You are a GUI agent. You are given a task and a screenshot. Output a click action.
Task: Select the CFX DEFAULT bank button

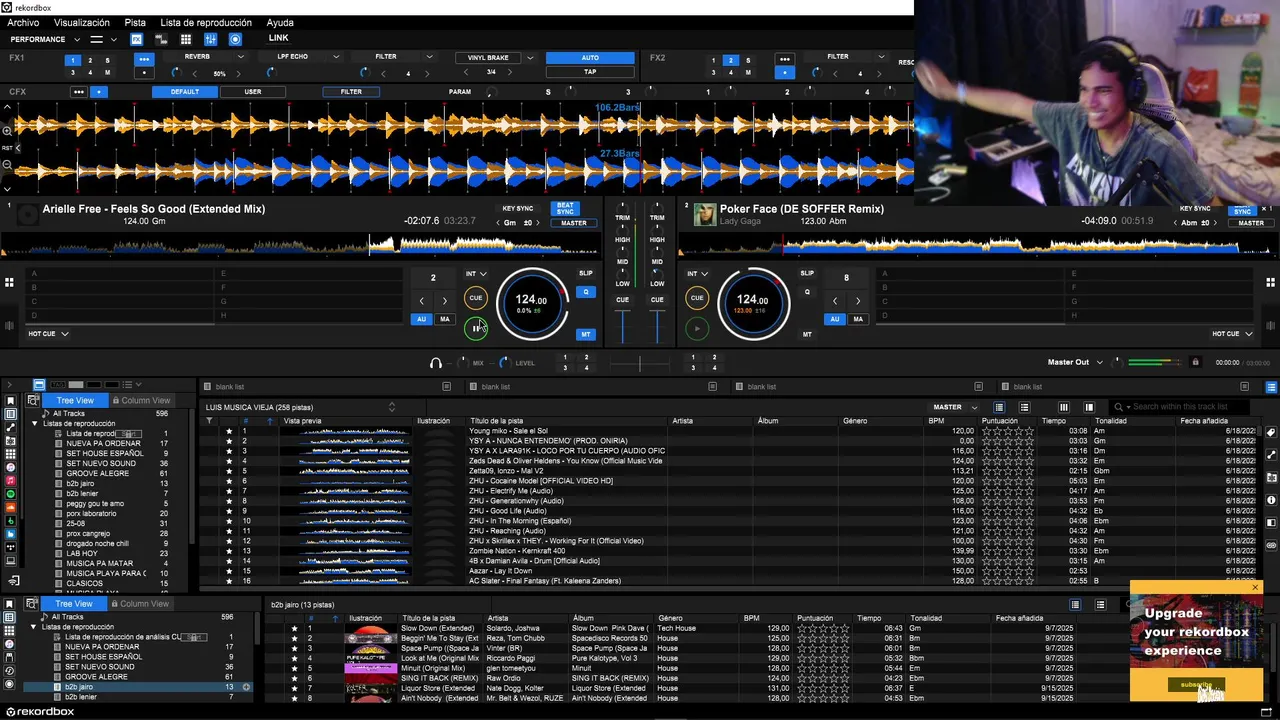pyautogui.click(x=185, y=92)
